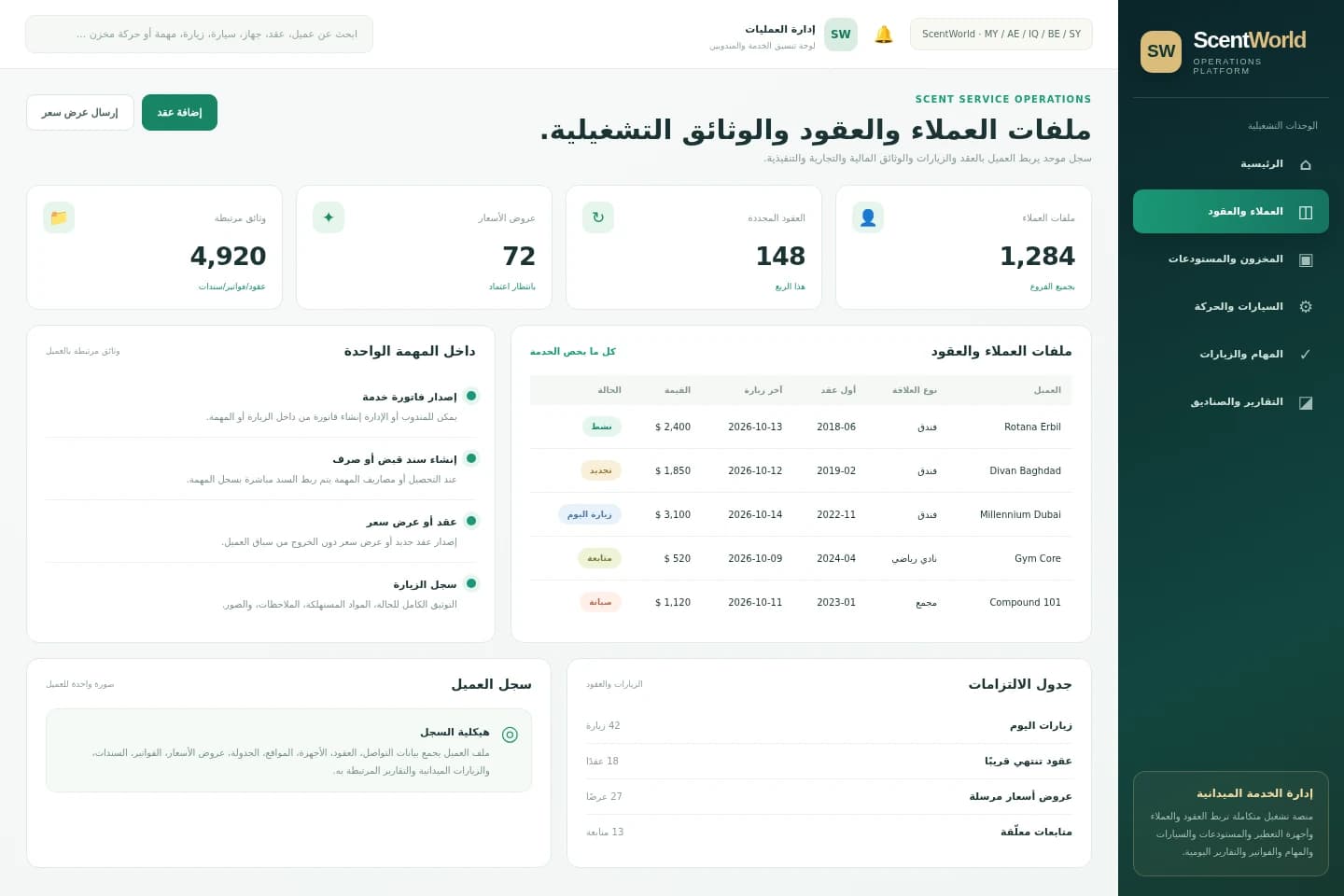Open the كل ما يخص الخدمة link
This screenshot has width=1344, height=896.
[x=573, y=352]
